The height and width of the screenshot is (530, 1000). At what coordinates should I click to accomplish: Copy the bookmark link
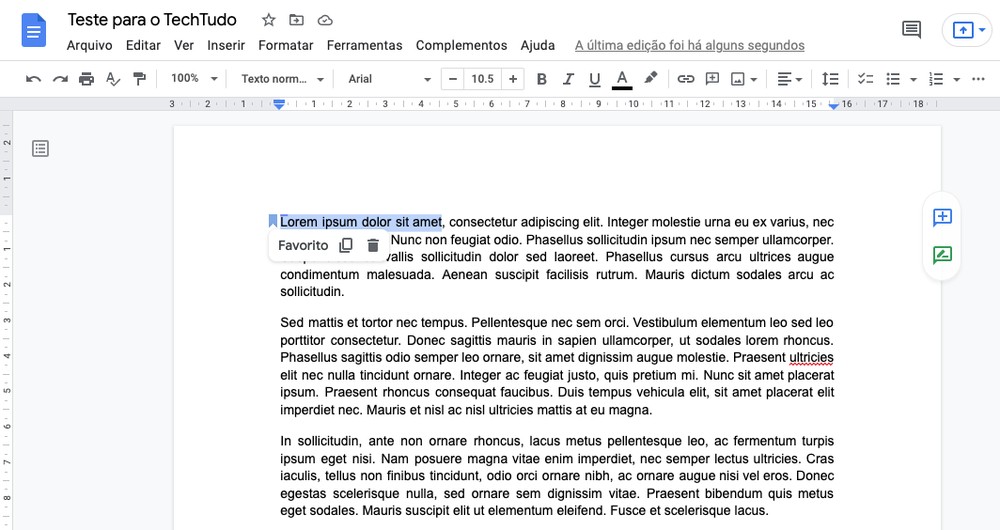pyautogui.click(x=346, y=245)
